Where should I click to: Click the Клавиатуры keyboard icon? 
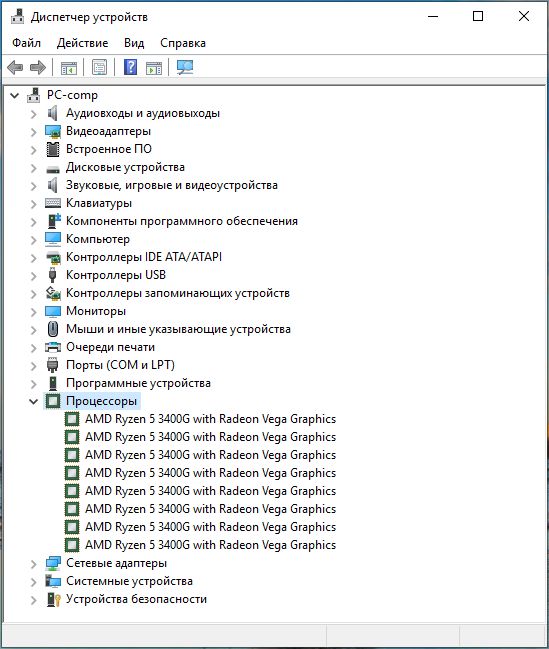click(53, 203)
